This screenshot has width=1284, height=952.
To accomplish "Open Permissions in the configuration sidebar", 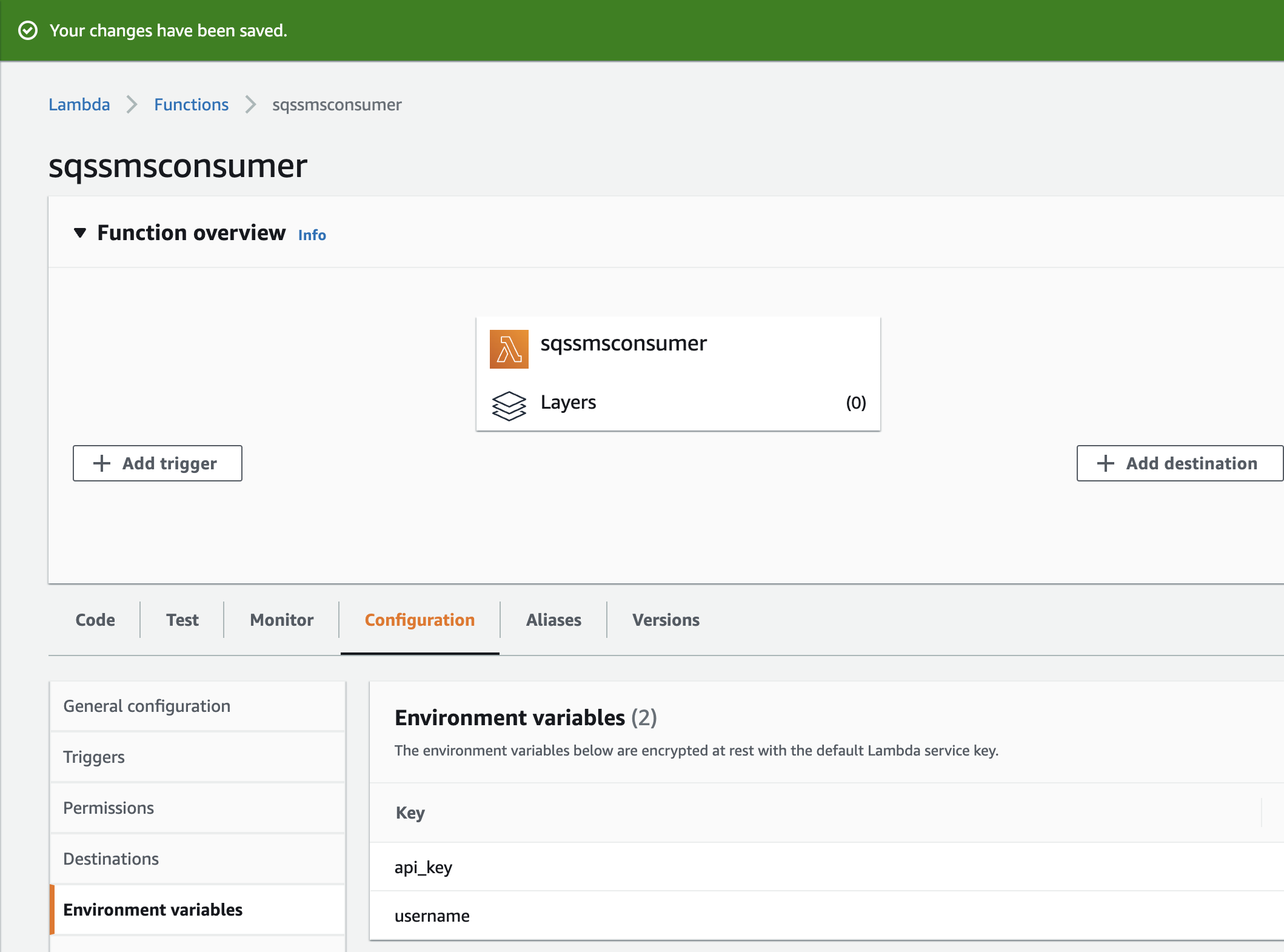I will point(198,808).
